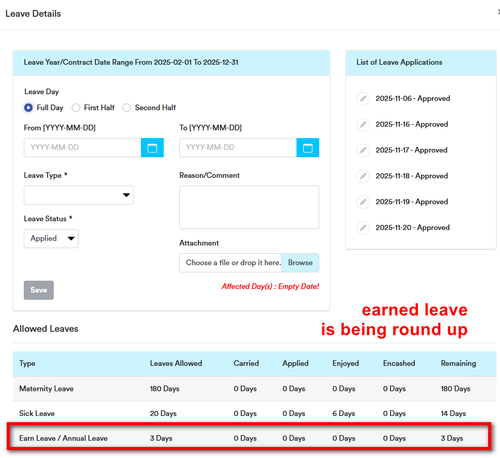Click the Leave Year/Contract Date Range heading
500x458 pixels.
(131, 62)
